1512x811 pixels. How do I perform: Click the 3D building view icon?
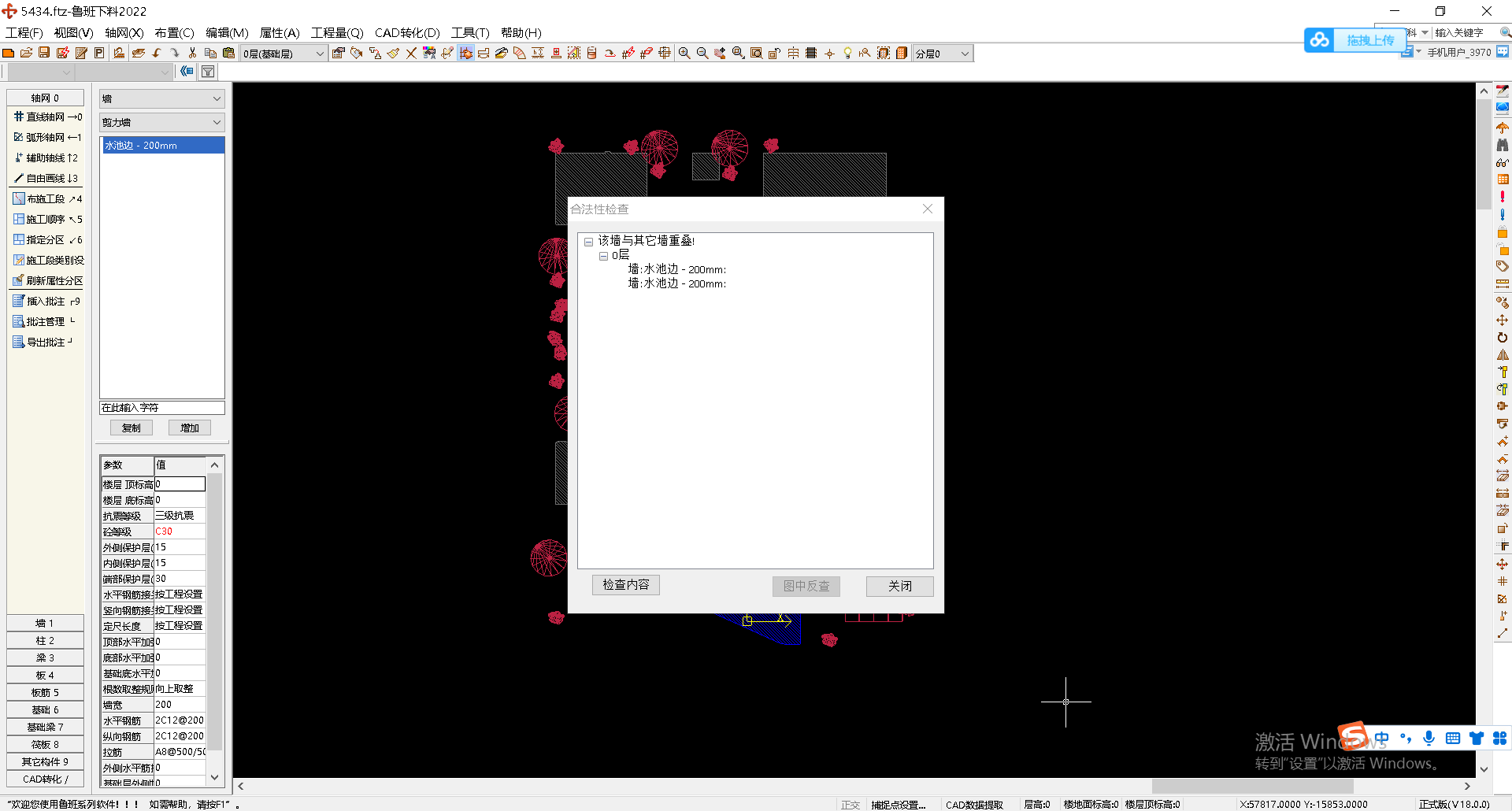(902, 53)
